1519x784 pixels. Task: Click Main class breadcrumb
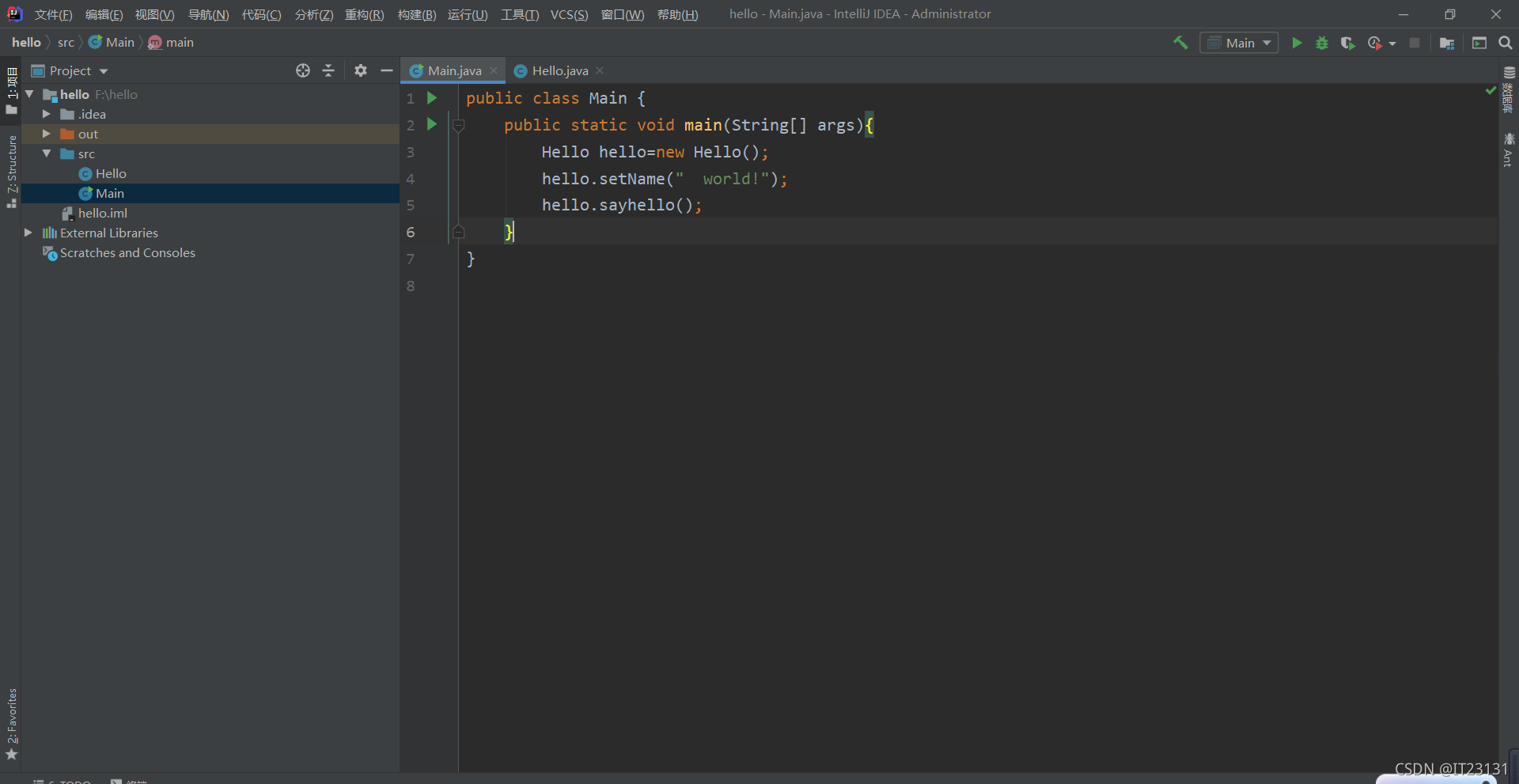112,42
